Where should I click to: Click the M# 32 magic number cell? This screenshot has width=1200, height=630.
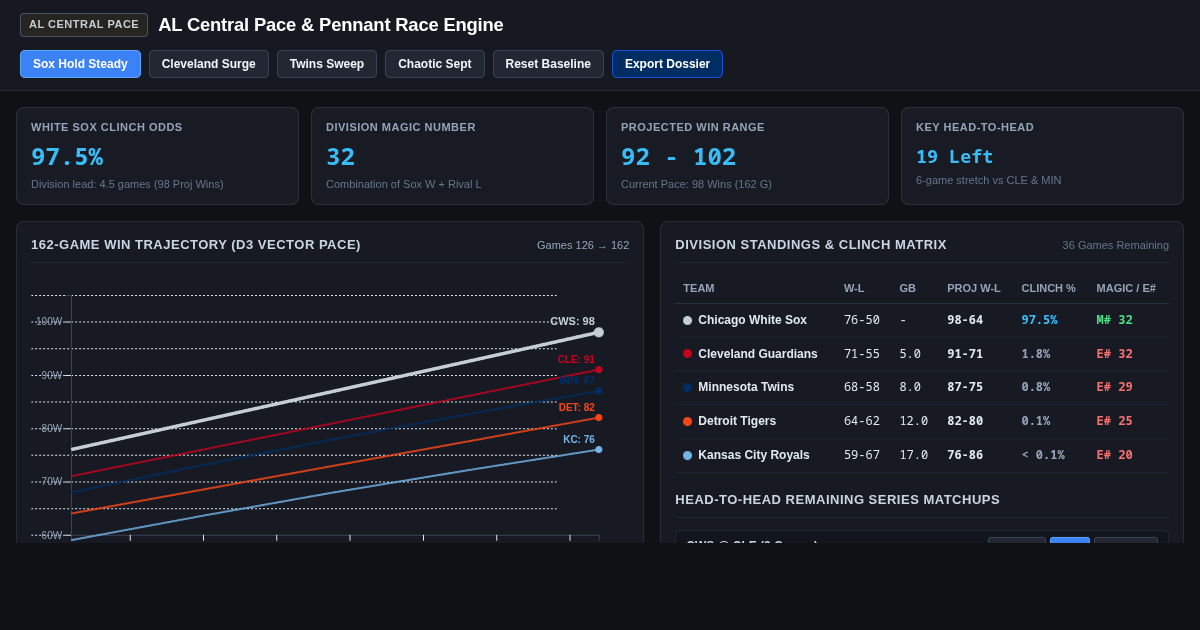pos(1114,320)
